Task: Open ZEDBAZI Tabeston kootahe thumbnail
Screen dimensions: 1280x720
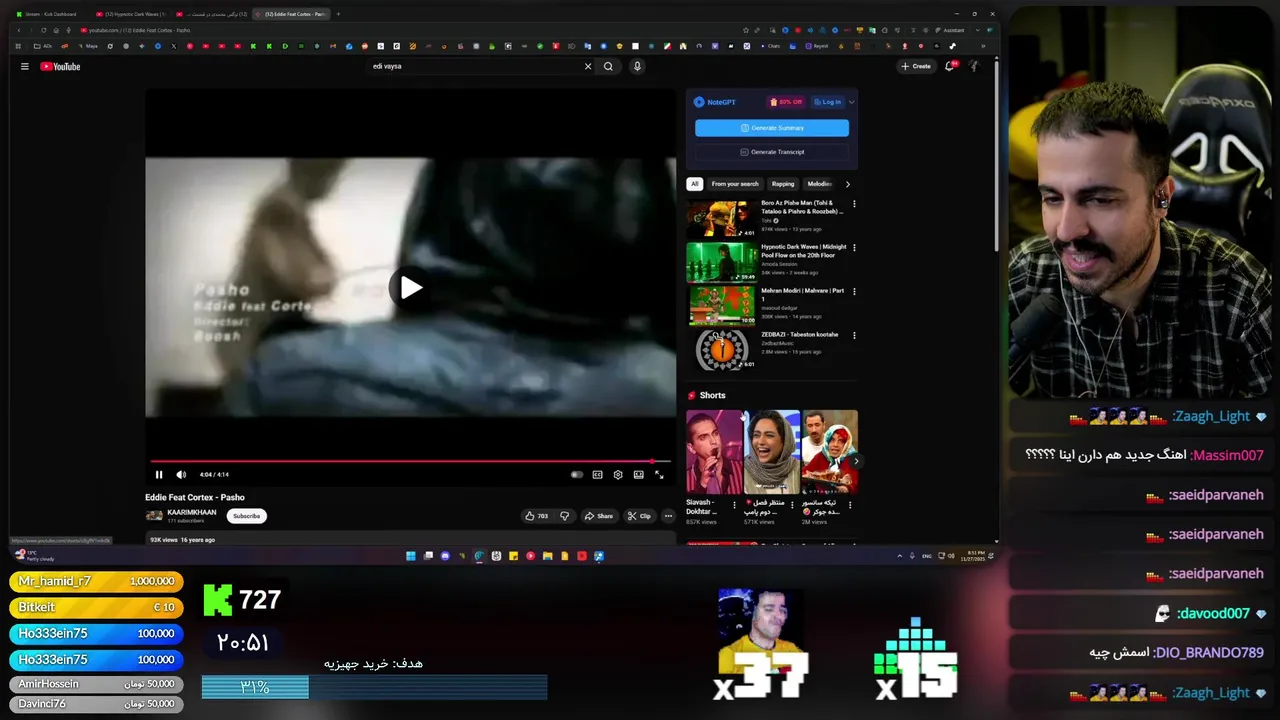Action: (x=721, y=350)
